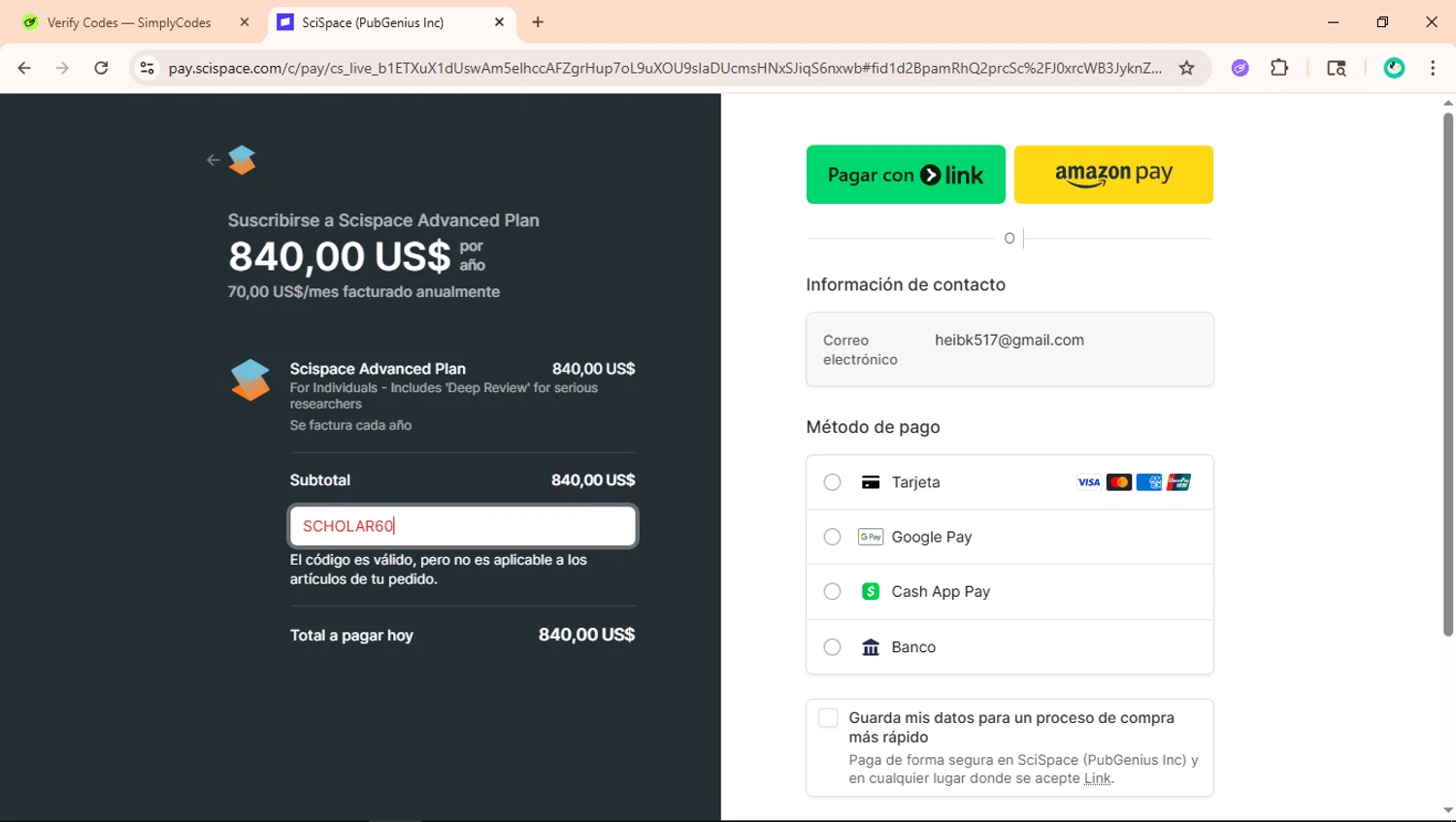The image size is (1456, 822).
Task: Click the UnionPay logo
Action: [x=1178, y=482]
